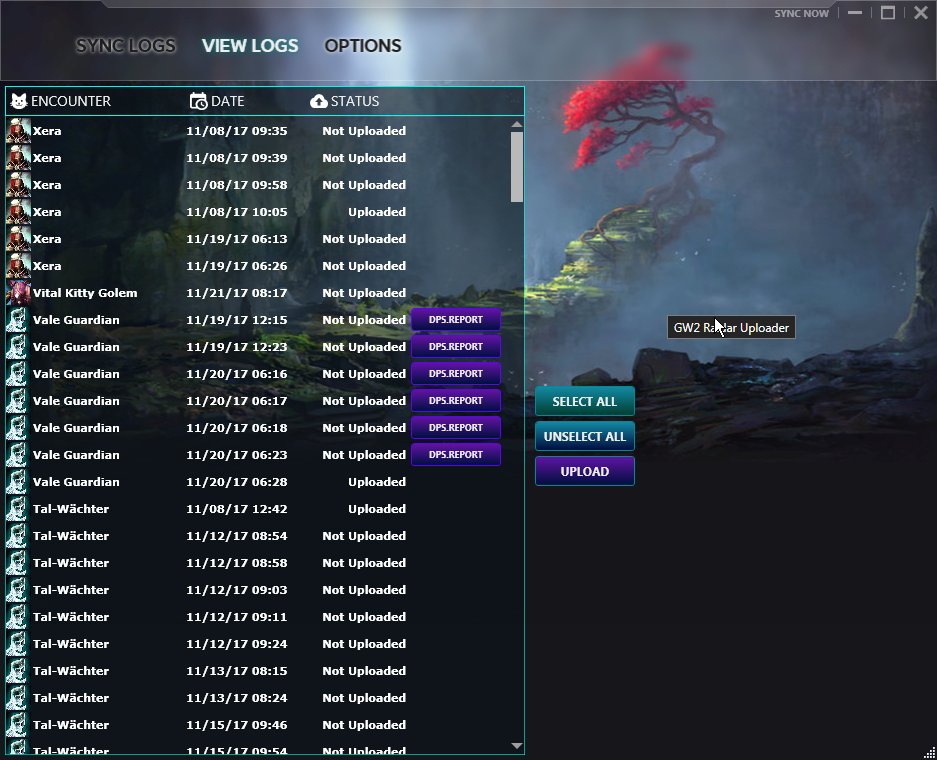The image size is (937, 760).
Task: Click Tal-Wächter icon for 11/12/17 09:11
Action: click(18, 617)
